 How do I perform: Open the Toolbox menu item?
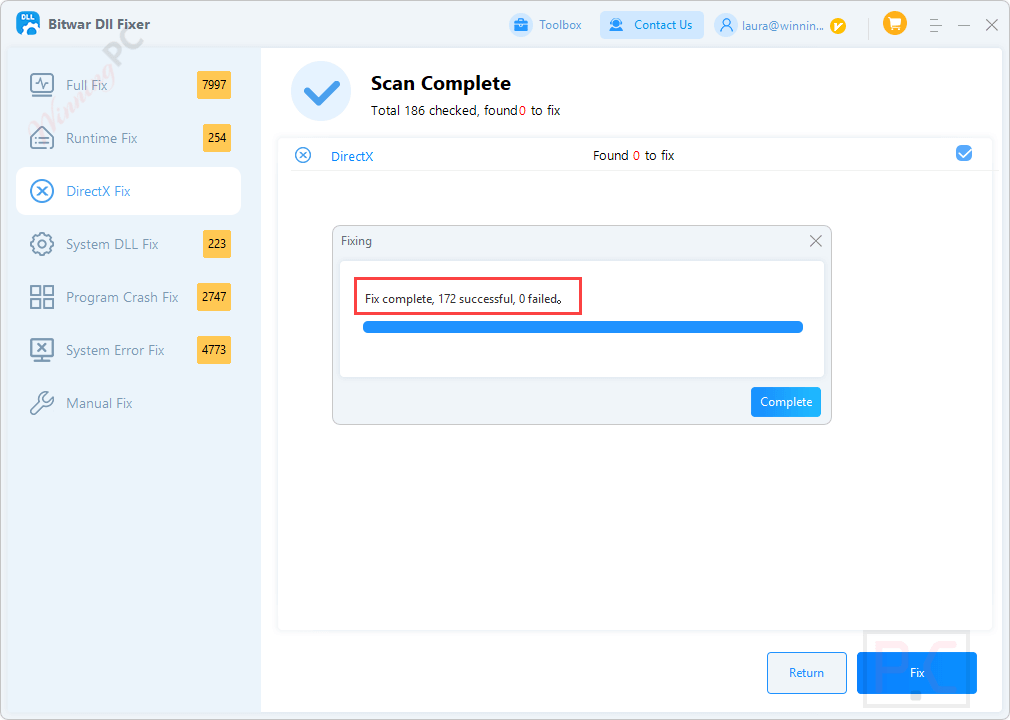tap(546, 24)
